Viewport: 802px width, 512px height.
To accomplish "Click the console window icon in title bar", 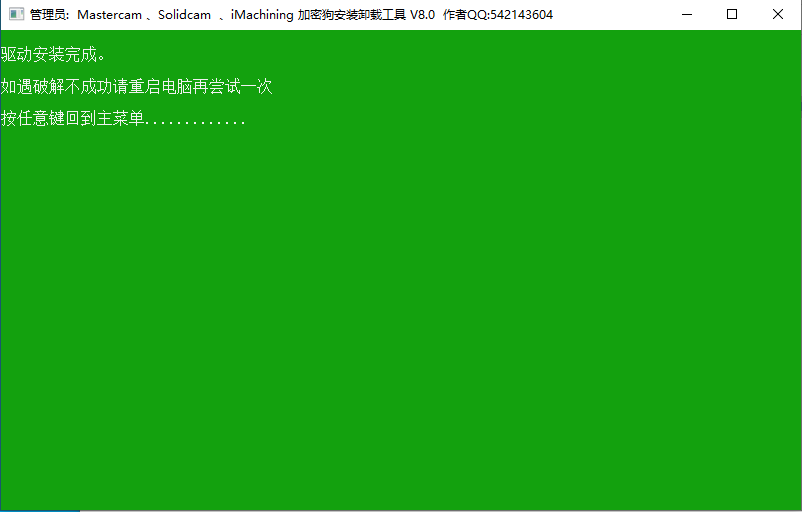I will pos(16,14).
